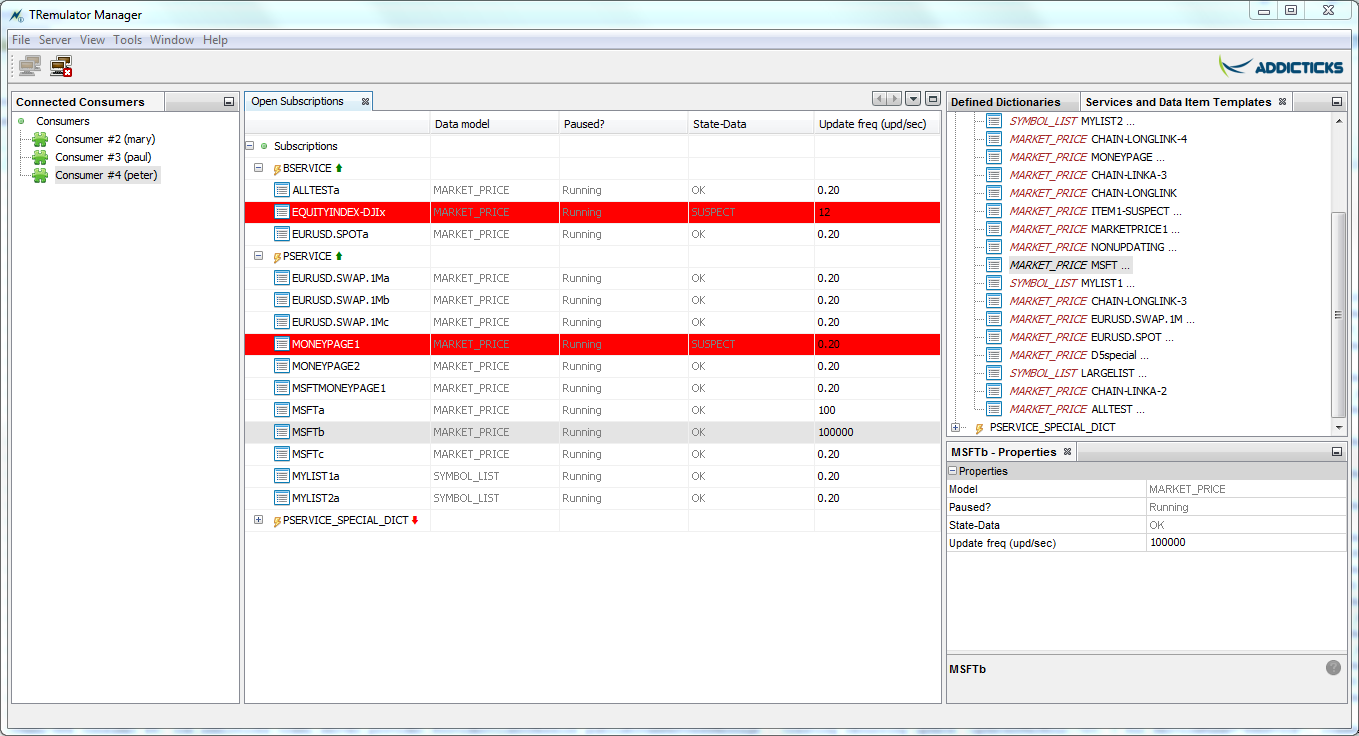1359x736 pixels.
Task: Click the MYLIST2 template icon
Action: (x=994, y=121)
